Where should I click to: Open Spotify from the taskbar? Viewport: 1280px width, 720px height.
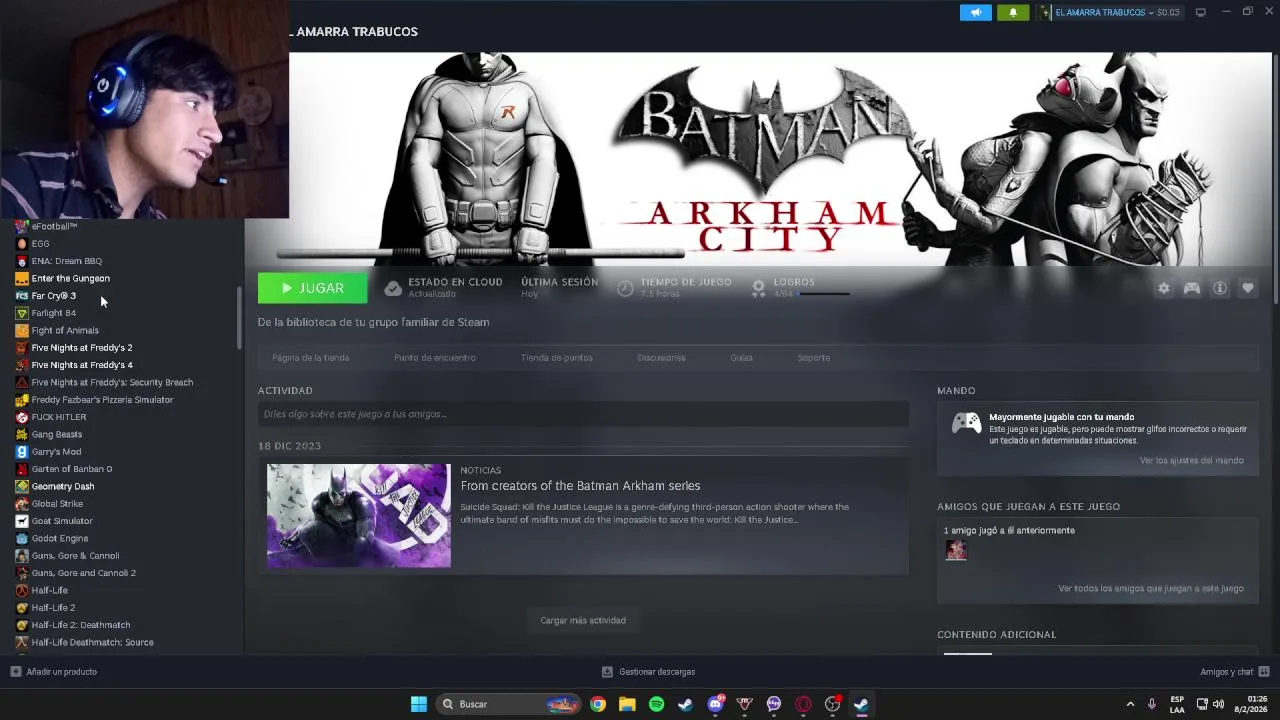tap(656, 704)
